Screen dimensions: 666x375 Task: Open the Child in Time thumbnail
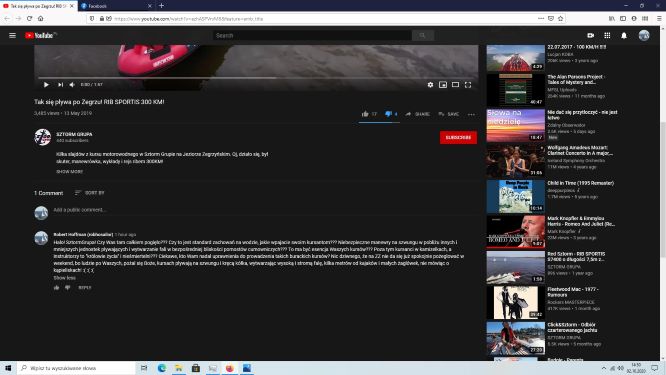pos(515,196)
